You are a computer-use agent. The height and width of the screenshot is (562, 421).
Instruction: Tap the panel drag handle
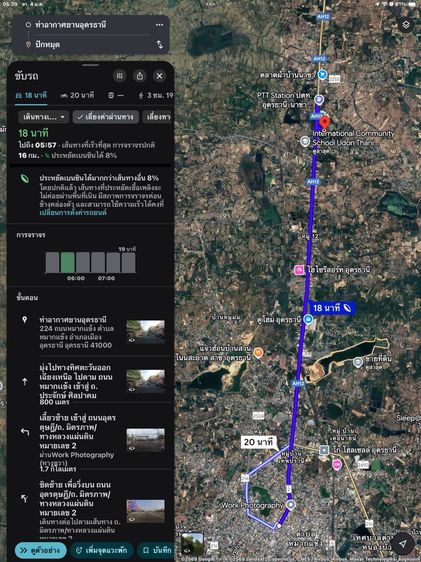click(90, 65)
